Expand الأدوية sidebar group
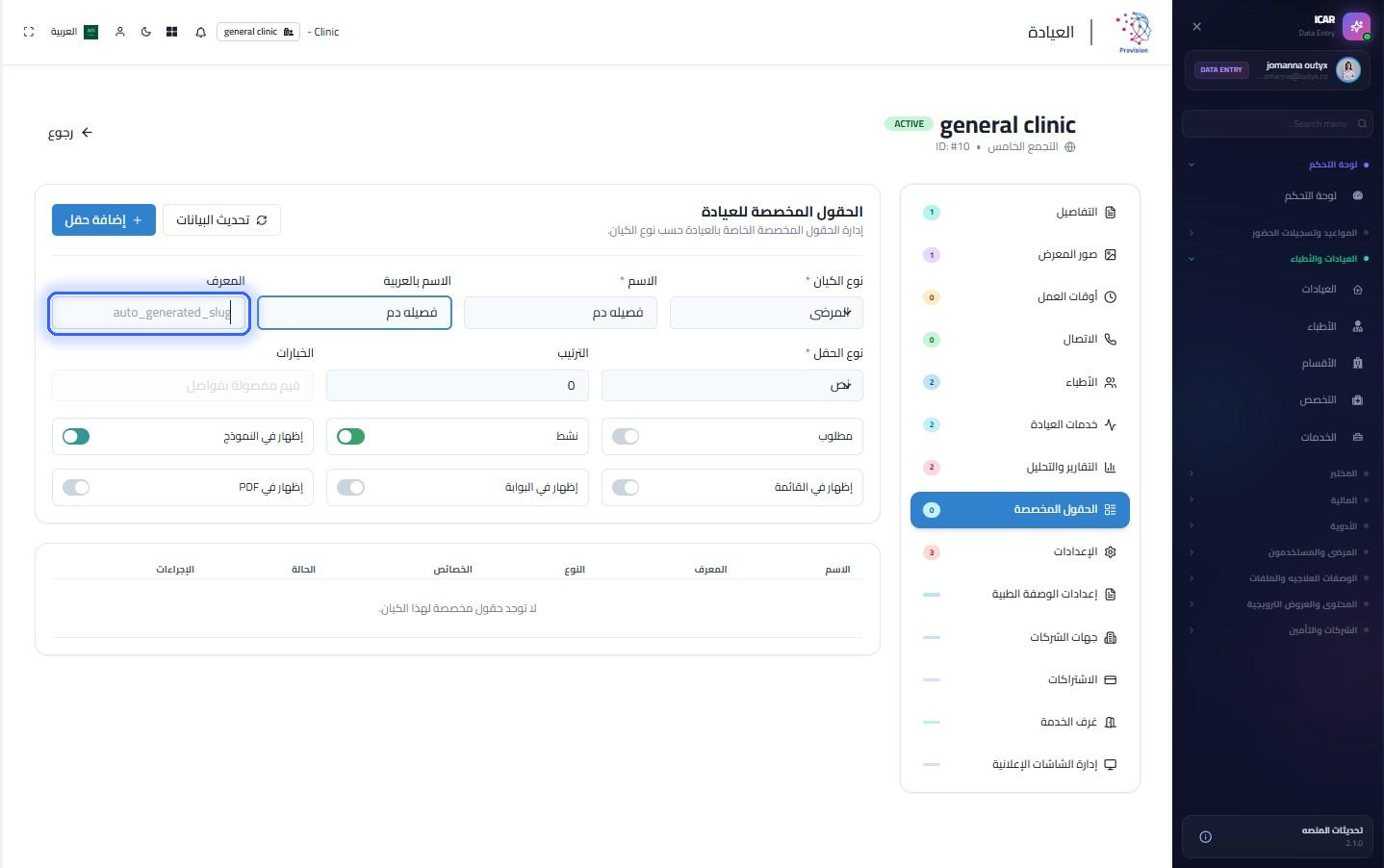Screen dimensions: 1384x868 (1277, 525)
